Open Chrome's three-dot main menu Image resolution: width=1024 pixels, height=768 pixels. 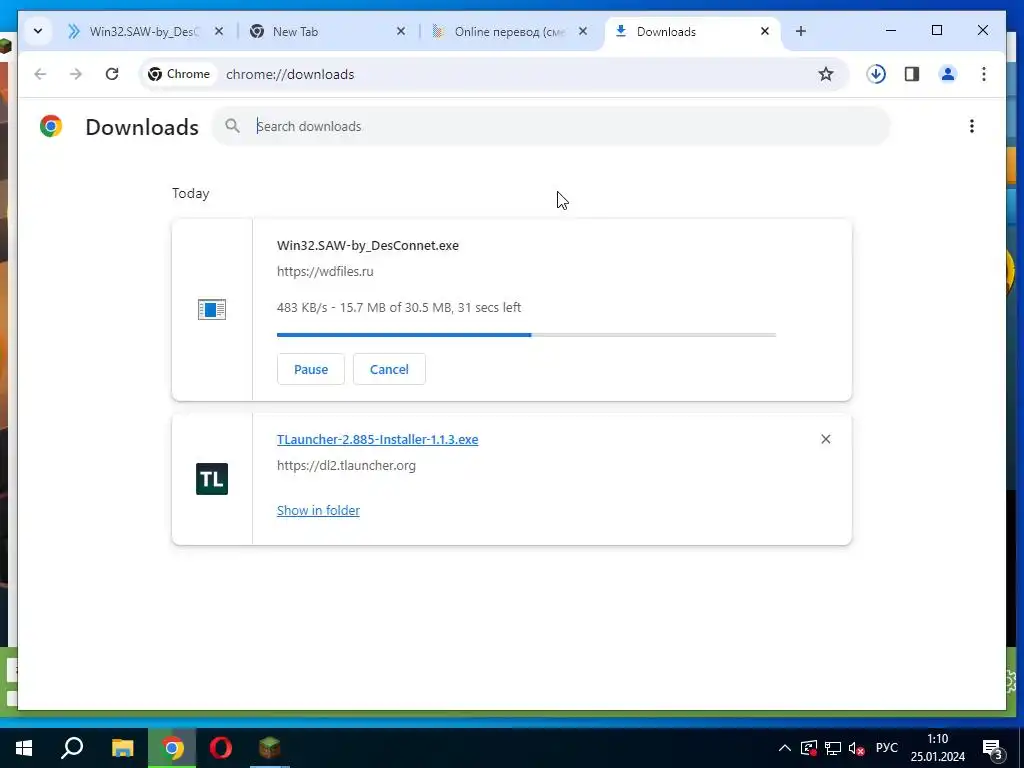[984, 74]
